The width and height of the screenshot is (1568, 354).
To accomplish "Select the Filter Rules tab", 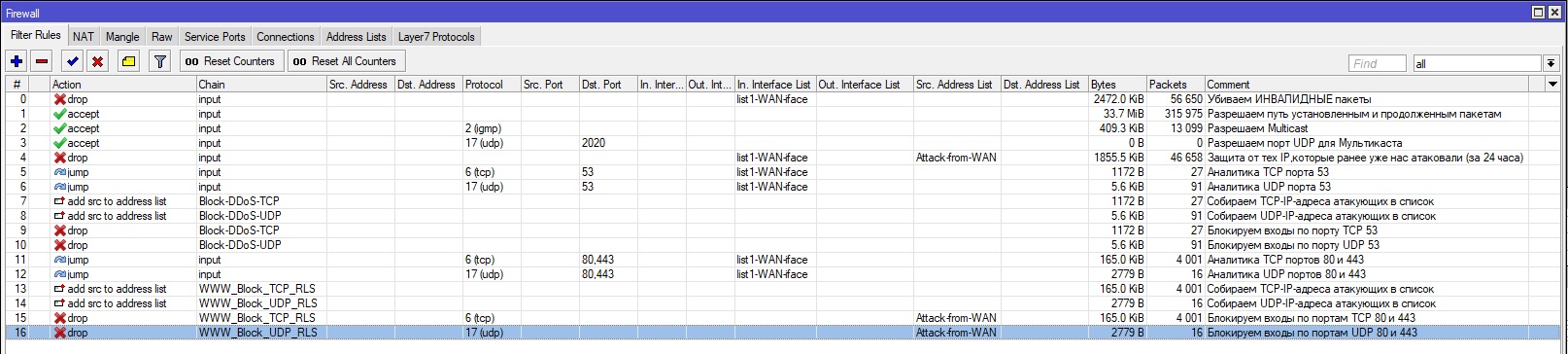I will (36, 35).
